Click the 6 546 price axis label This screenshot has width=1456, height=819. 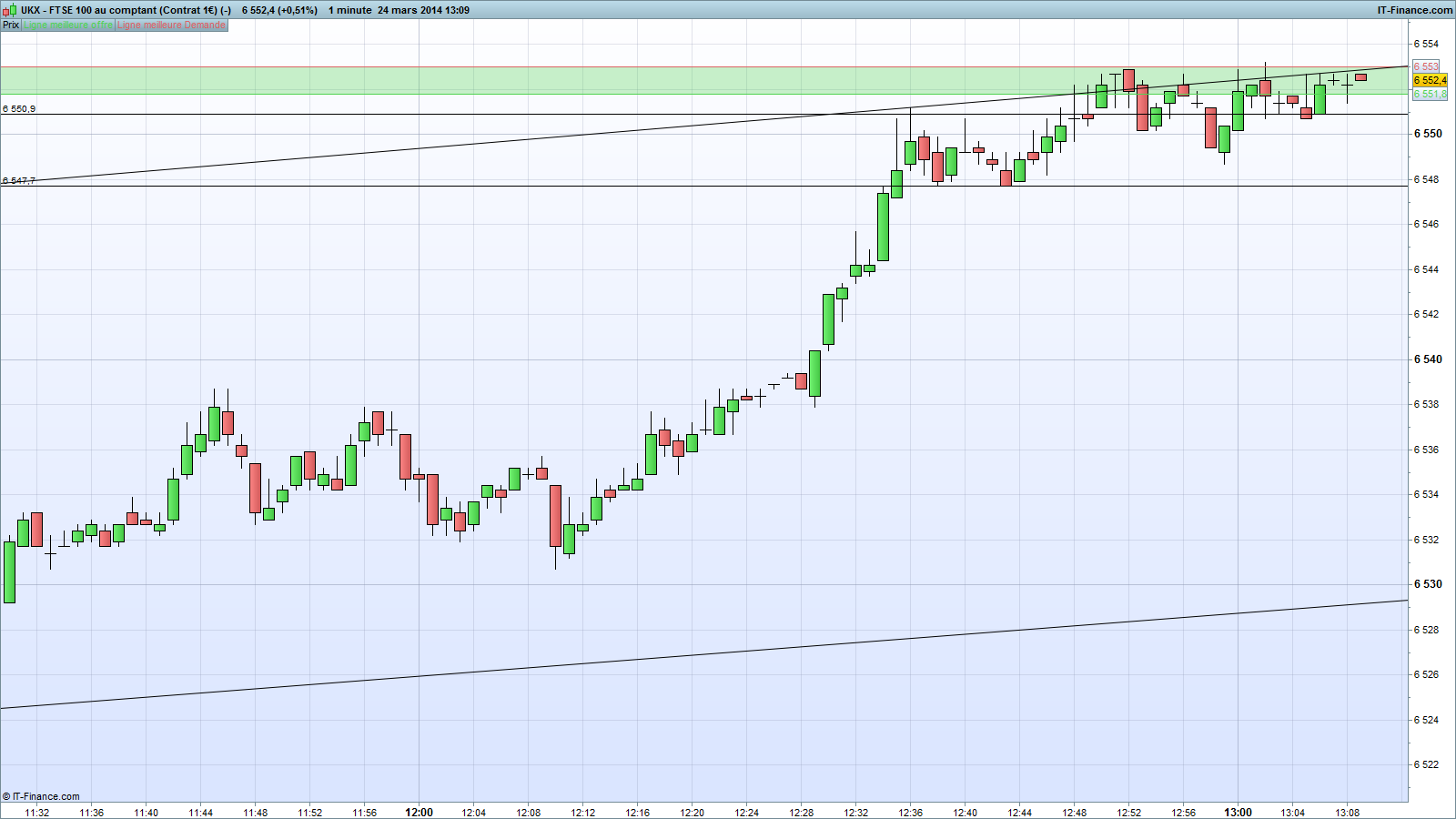tap(1426, 224)
